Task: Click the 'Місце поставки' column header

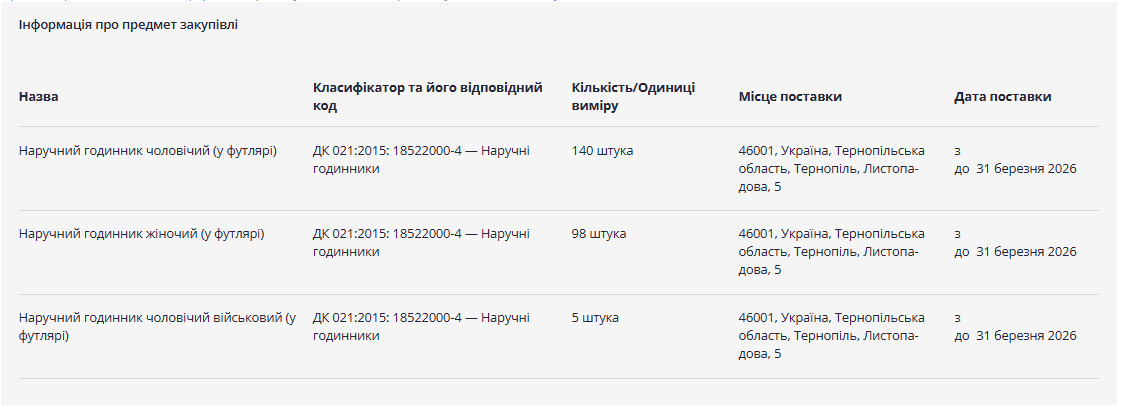Action: click(790, 97)
